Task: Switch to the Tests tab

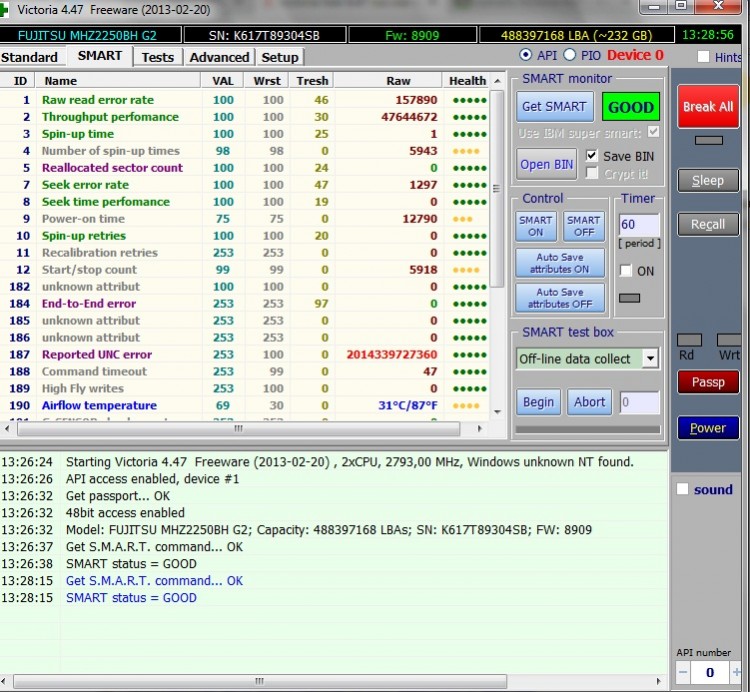Action: coord(157,57)
